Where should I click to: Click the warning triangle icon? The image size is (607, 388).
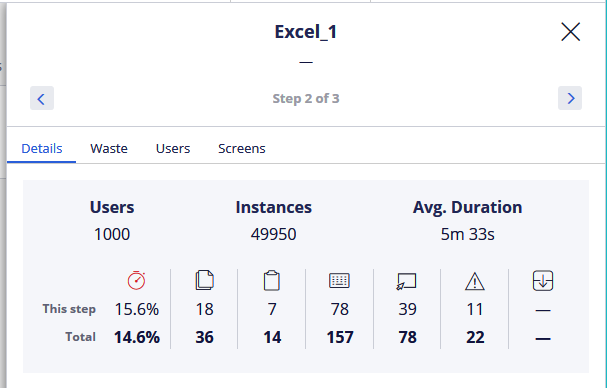click(475, 281)
